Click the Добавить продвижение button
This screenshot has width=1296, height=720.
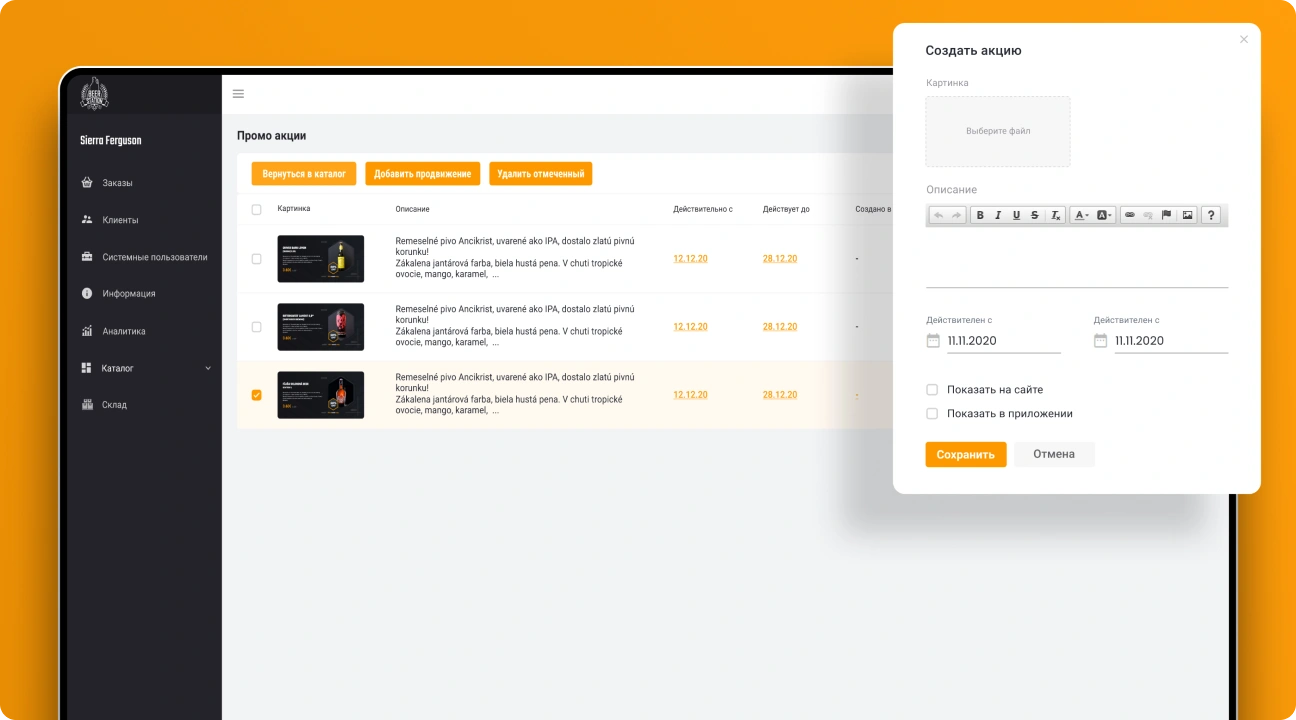click(x=422, y=174)
